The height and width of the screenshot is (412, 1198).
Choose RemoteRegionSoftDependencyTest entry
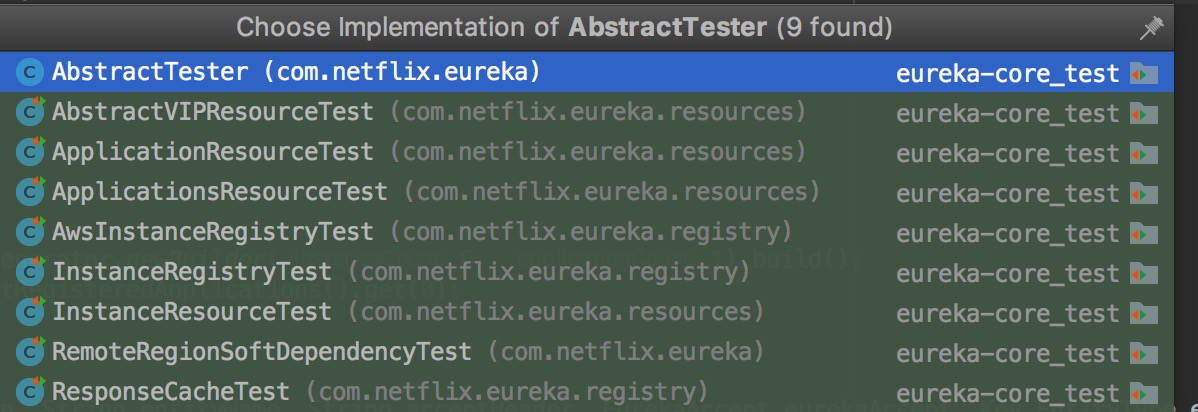tap(261, 352)
